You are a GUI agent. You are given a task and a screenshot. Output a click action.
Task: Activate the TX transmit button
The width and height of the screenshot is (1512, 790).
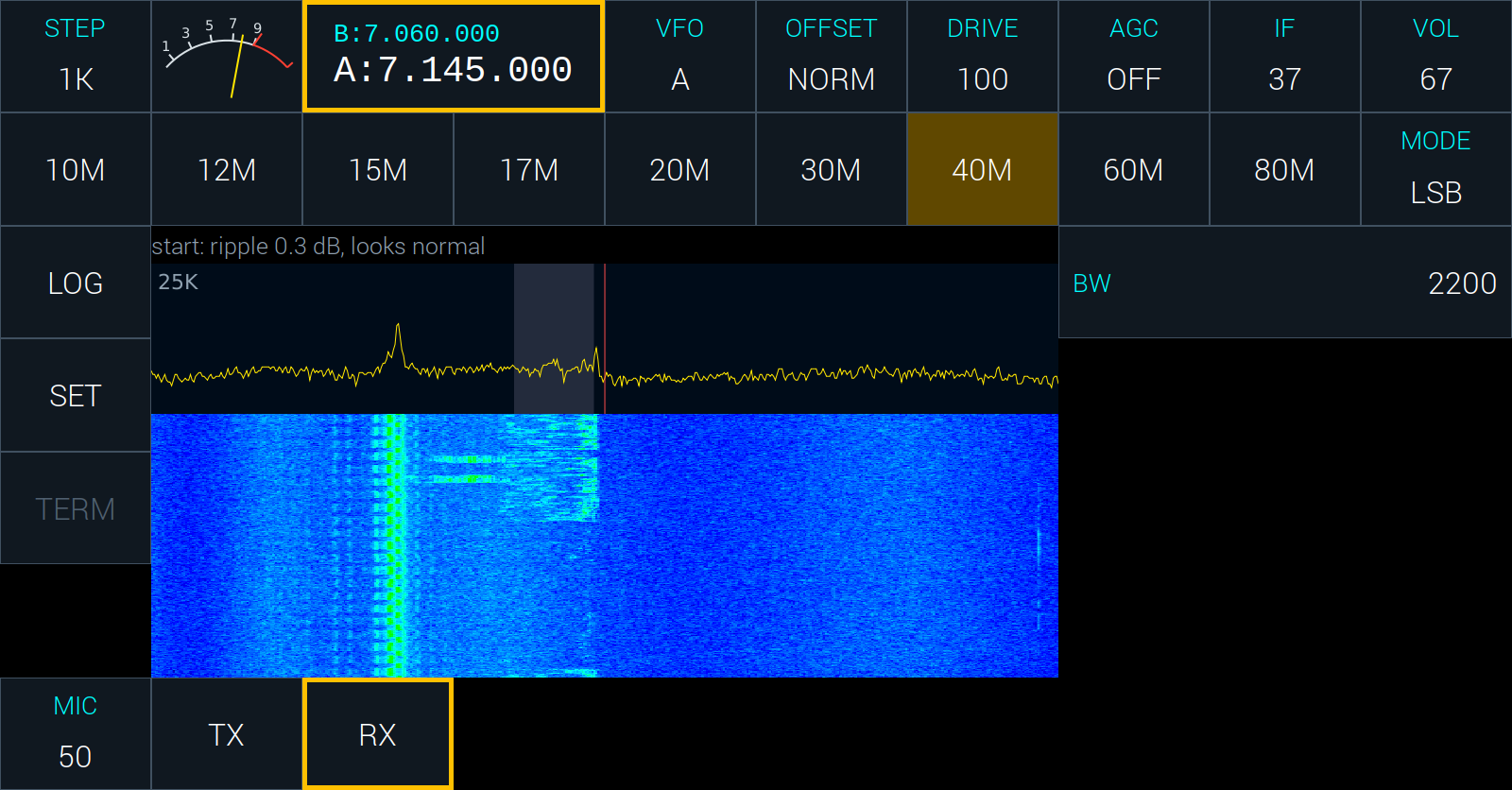click(x=227, y=734)
